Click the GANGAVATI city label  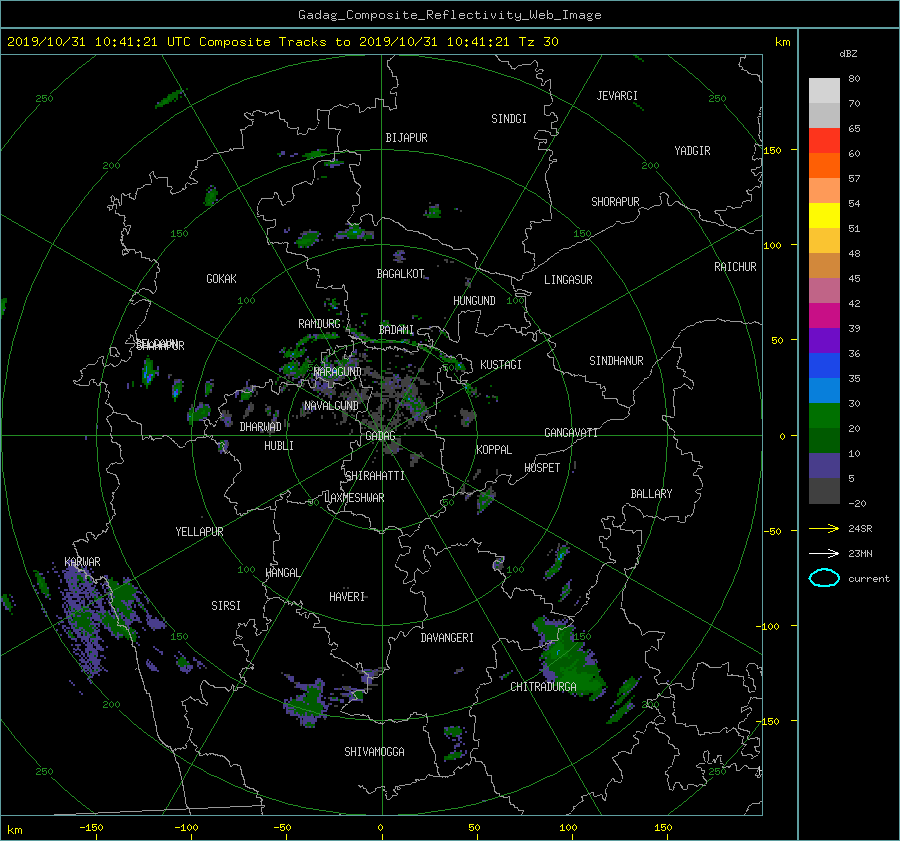571,432
